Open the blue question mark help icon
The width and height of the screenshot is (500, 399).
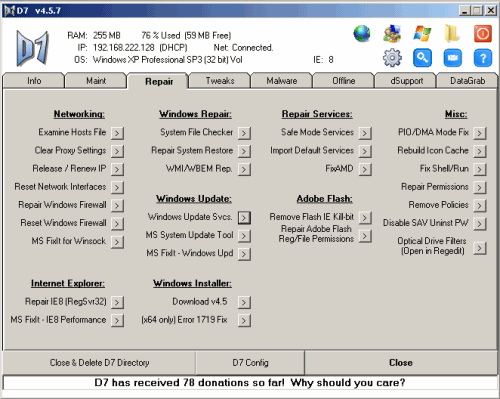[x=483, y=58]
